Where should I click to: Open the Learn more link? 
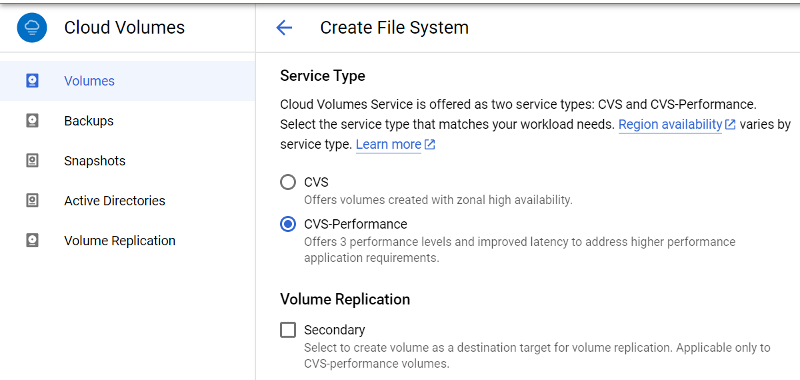[x=388, y=145]
